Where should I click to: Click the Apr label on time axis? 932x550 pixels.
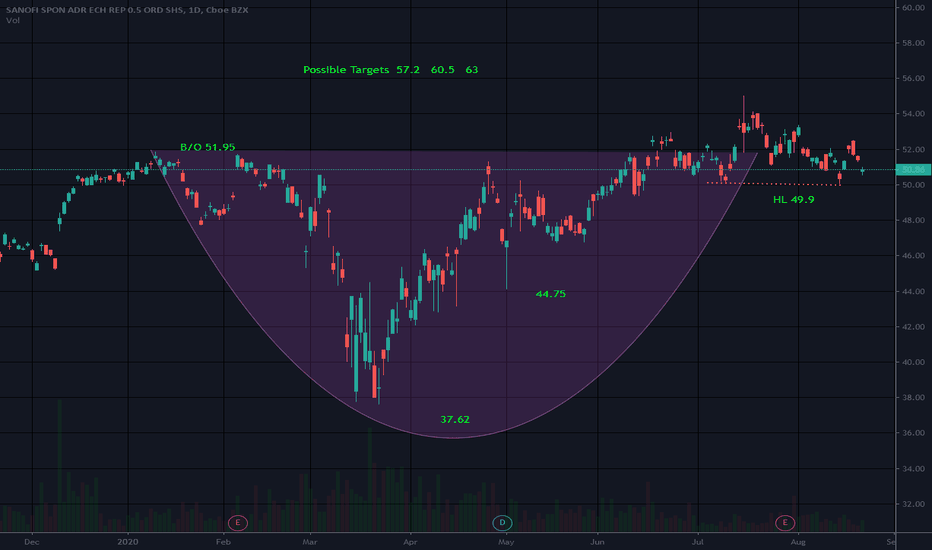coord(409,542)
